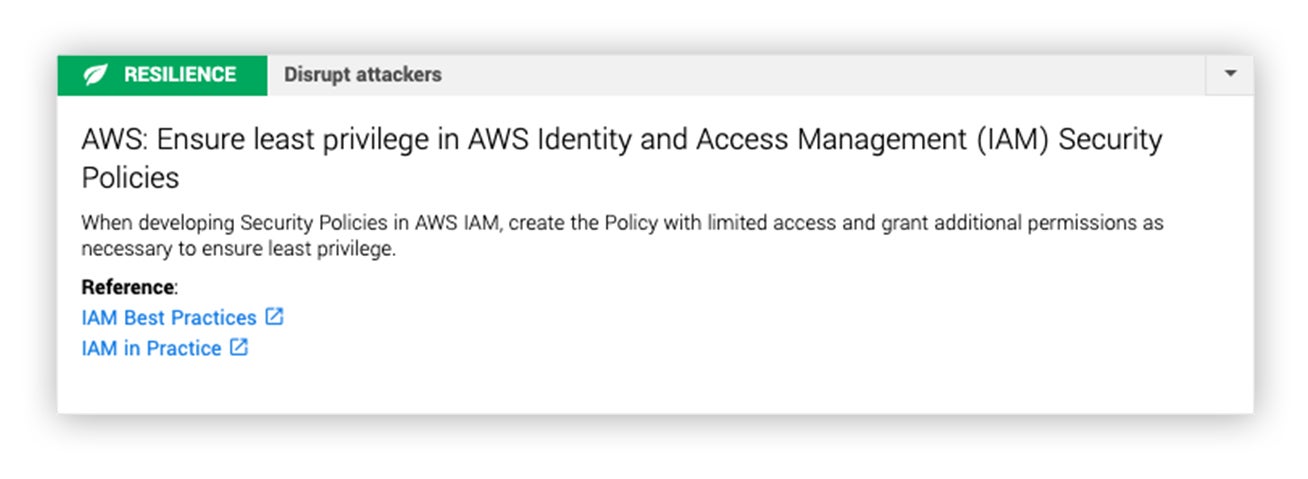
Task: Open the IAM Best Practices link
Action: [x=169, y=318]
